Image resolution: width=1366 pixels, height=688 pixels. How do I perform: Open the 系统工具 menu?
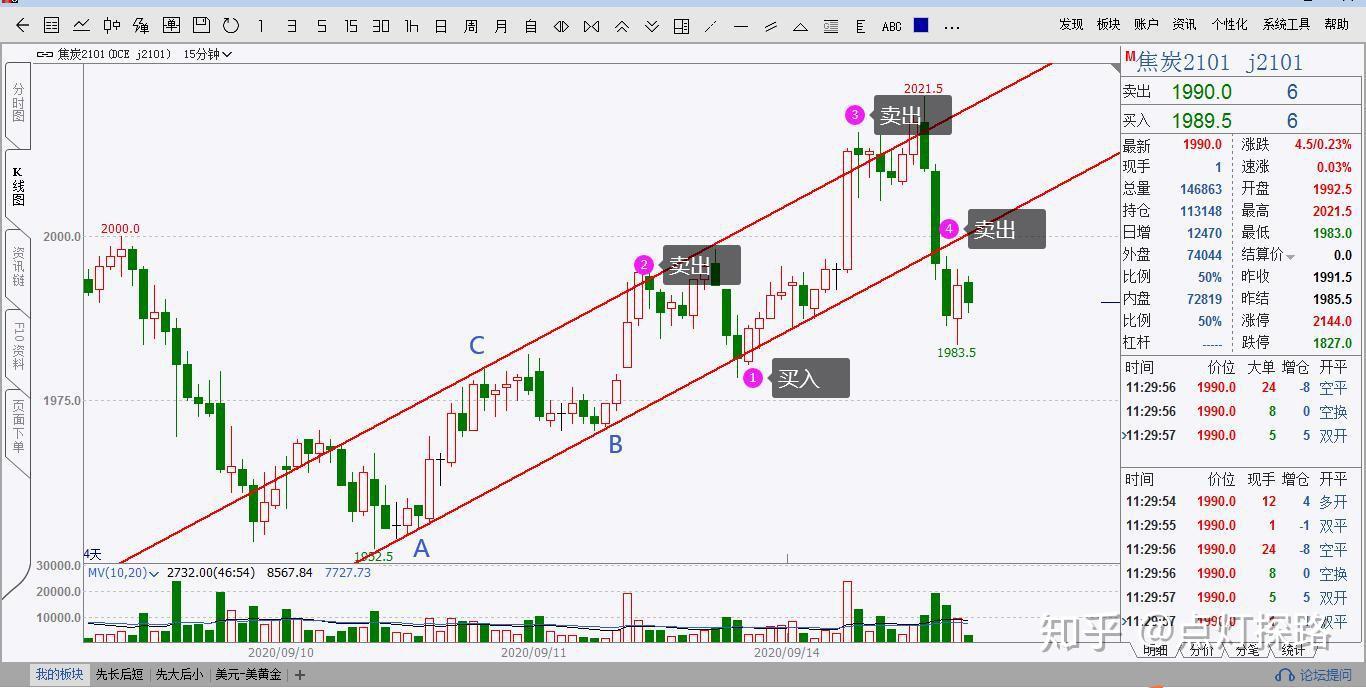(x=1286, y=24)
